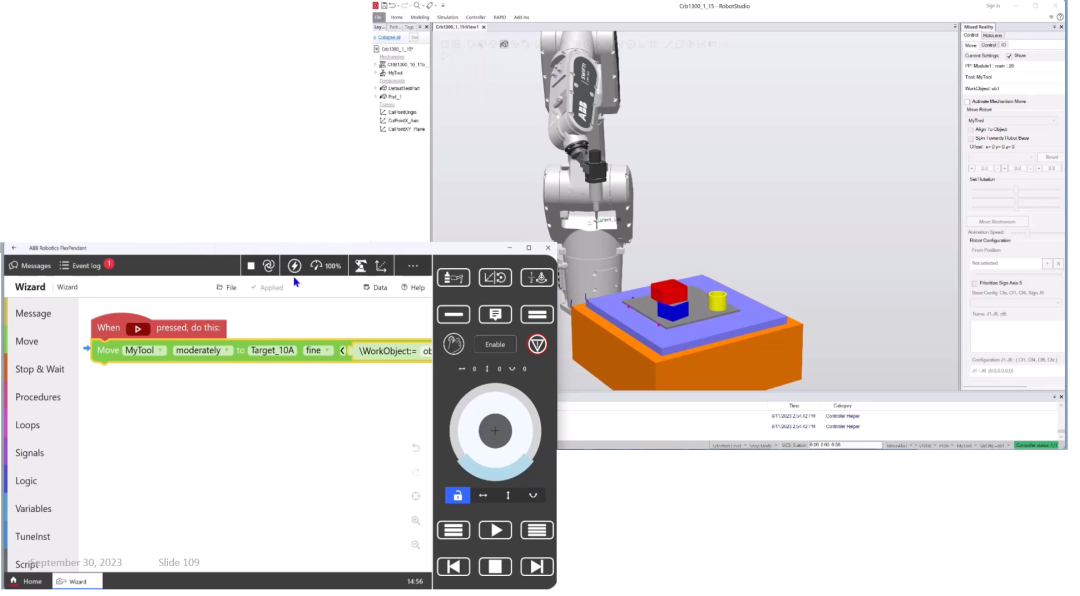
Task: Select the Loops category in Wizard
Action: pos(28,425)
